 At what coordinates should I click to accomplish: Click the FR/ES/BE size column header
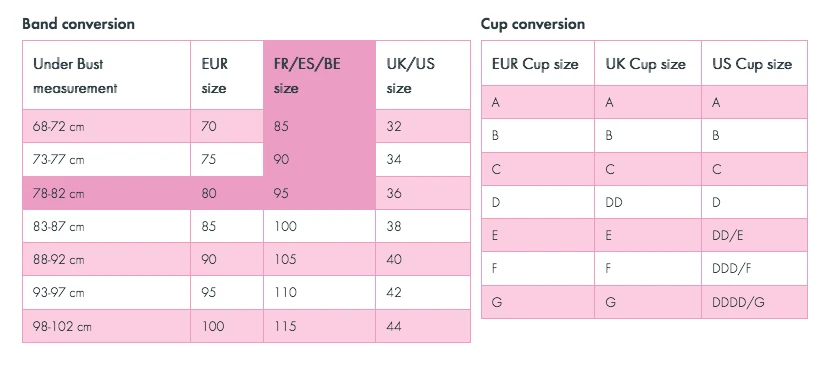point(319,75)
